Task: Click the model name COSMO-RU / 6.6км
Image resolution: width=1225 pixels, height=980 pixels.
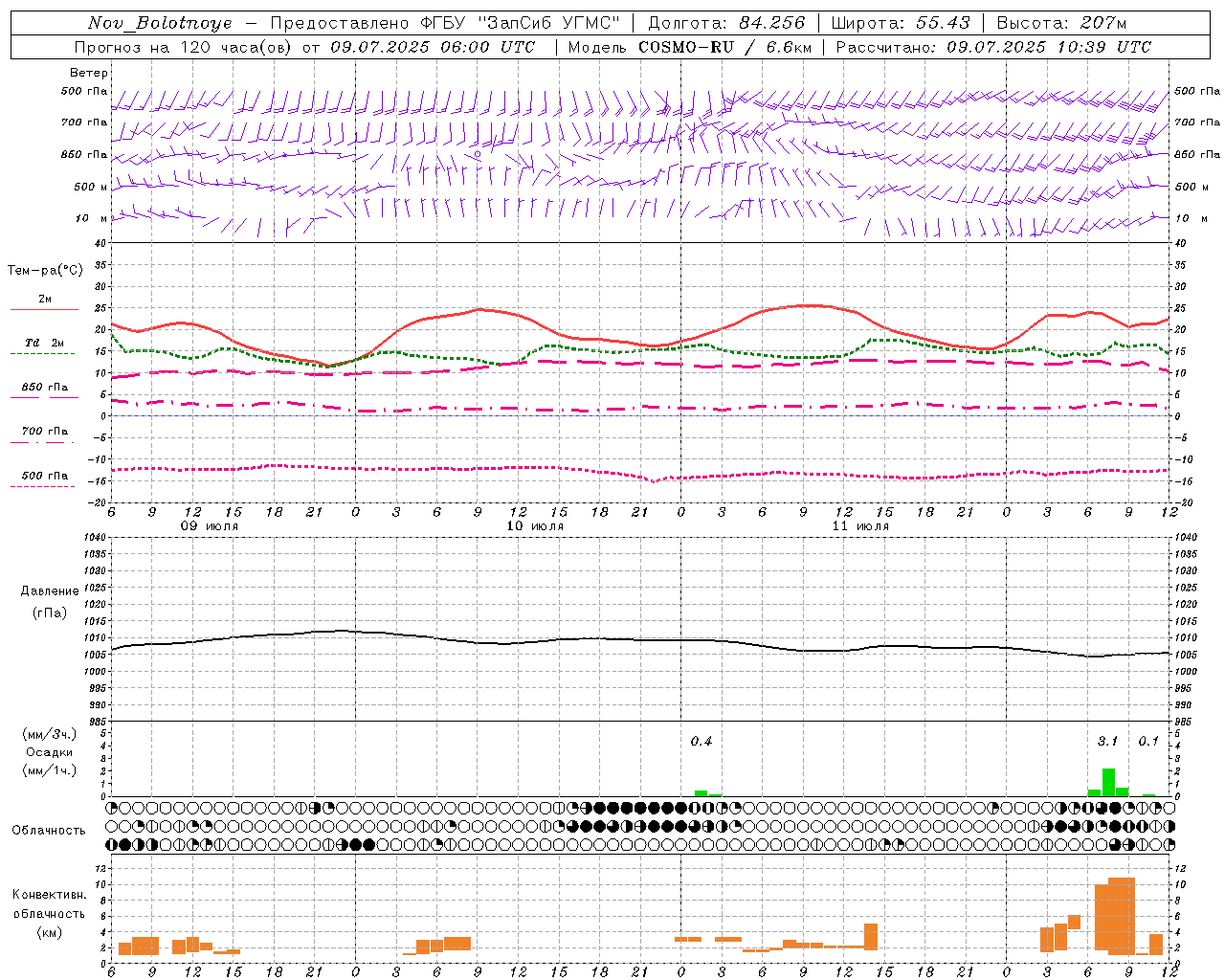Action: [724, 47]
